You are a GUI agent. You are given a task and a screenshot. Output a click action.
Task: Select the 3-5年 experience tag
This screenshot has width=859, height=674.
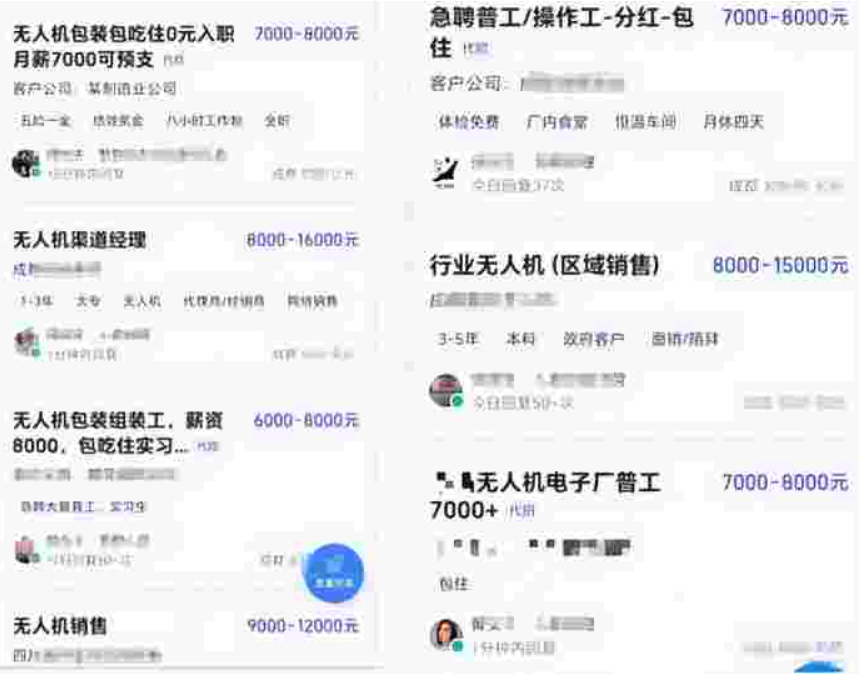tap(459, 339)
